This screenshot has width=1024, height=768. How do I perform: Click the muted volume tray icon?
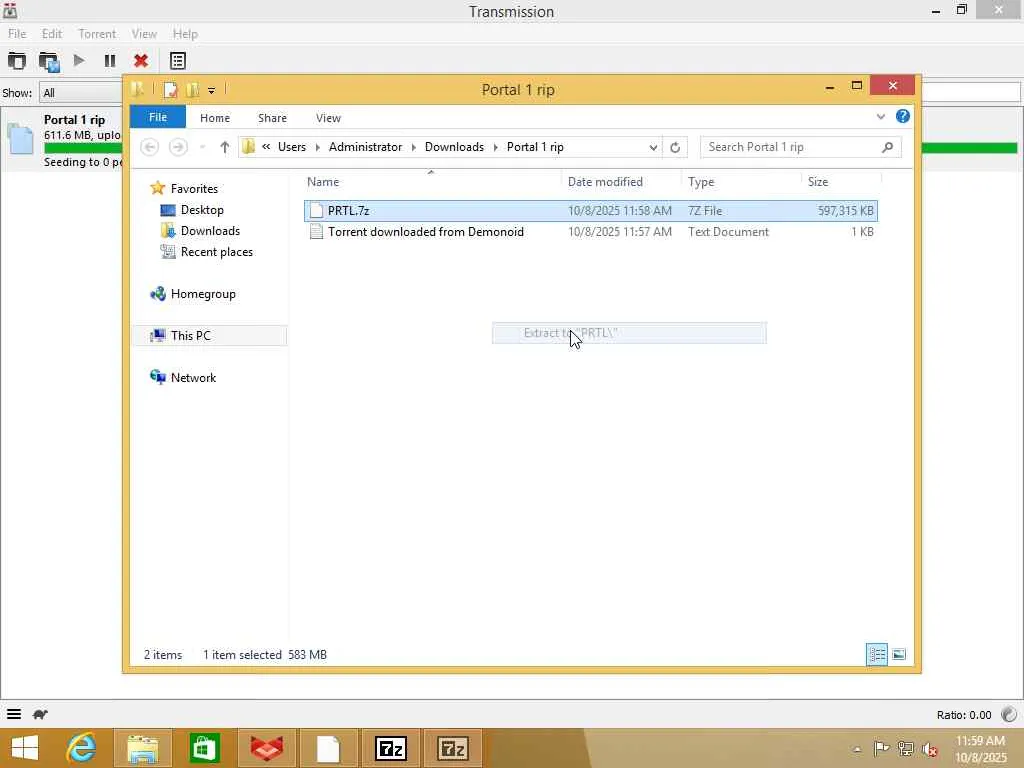(929, 748)
